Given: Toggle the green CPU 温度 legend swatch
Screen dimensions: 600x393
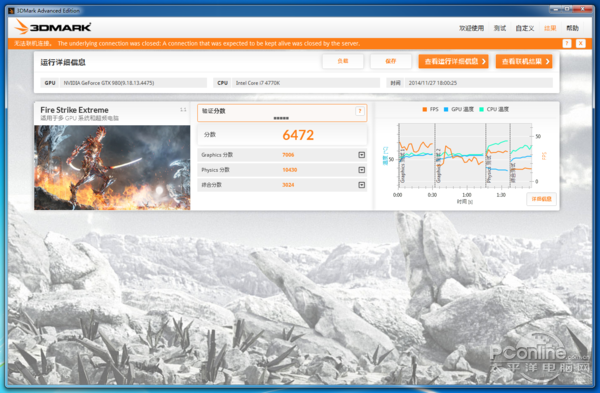Looking at the screenshot, I should click(481, 109).
